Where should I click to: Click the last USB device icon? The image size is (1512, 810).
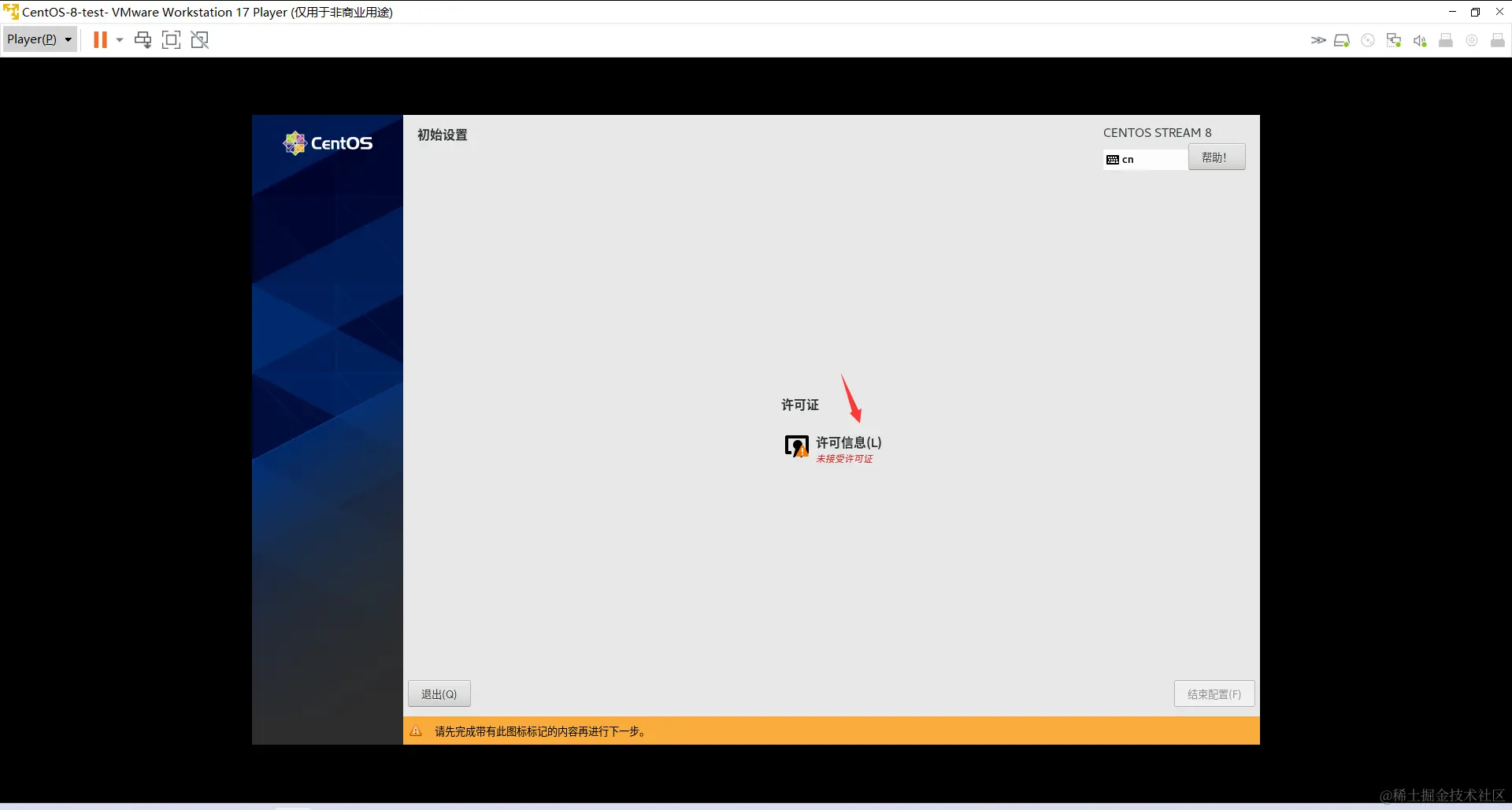(x=1498, y=40)
